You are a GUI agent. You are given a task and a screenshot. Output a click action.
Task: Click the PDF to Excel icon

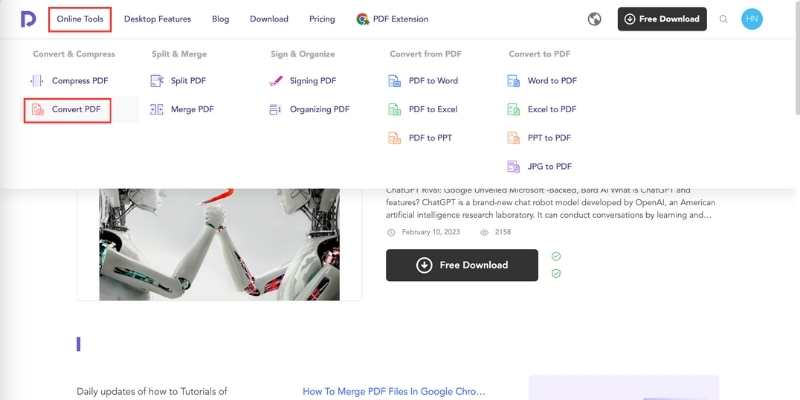click(x=394, y=109)
